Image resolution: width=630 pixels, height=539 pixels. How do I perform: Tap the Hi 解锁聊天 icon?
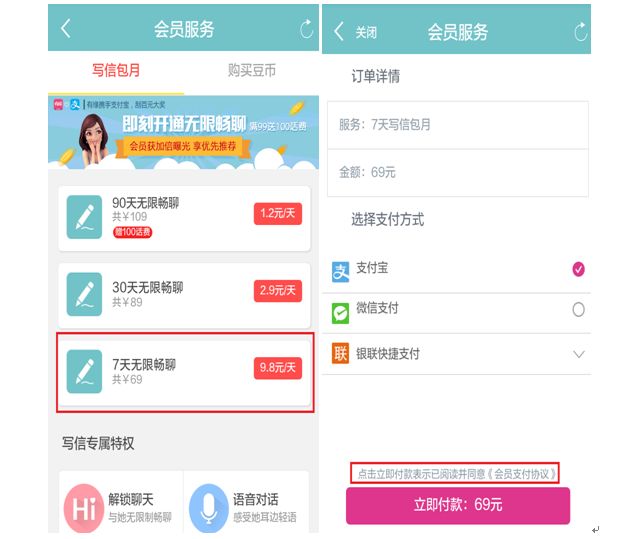click(x=84, y=508)
